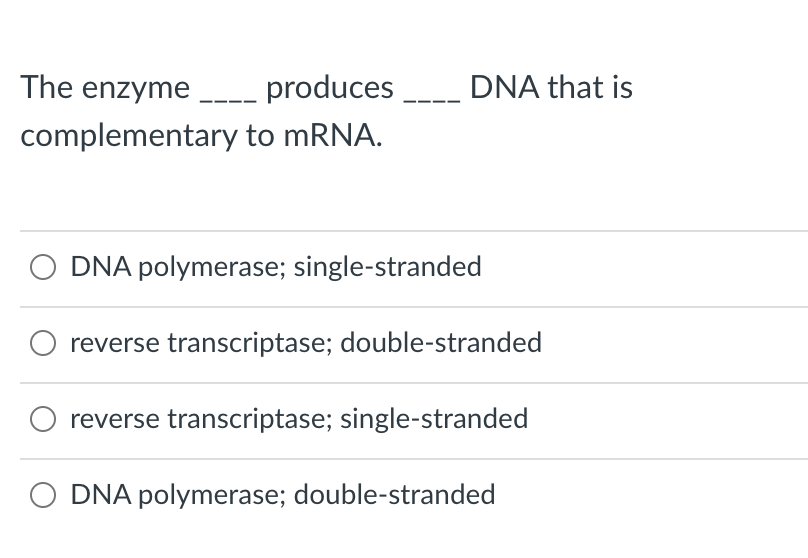Click the 'reverse transcriptase; single-stranded' answer label
This screenshot has height=558, width=808.
coord(299,418)
